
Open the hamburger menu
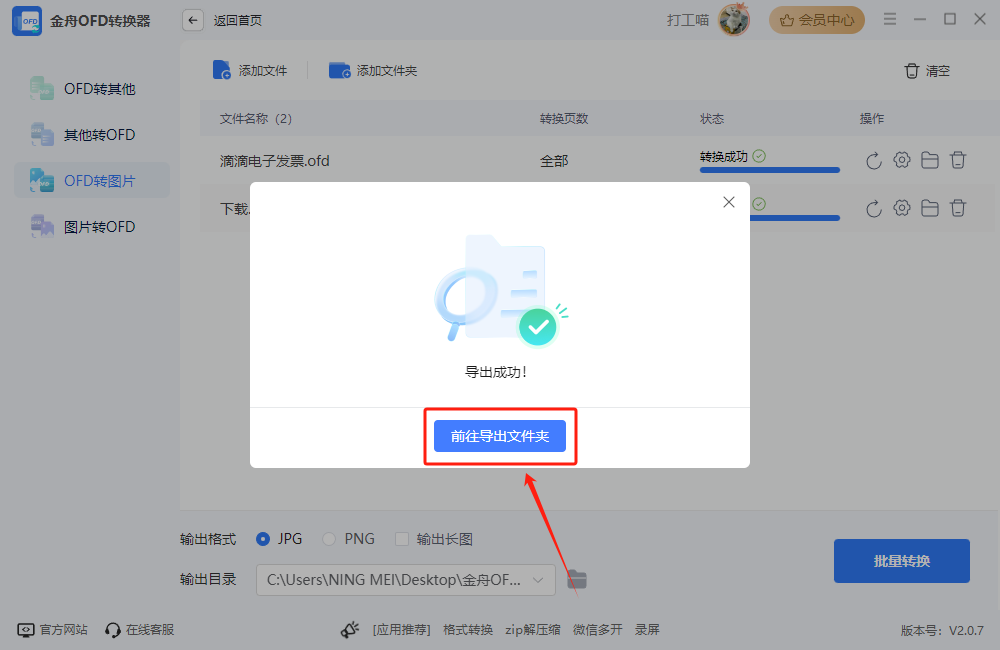(x=890, y=18)
